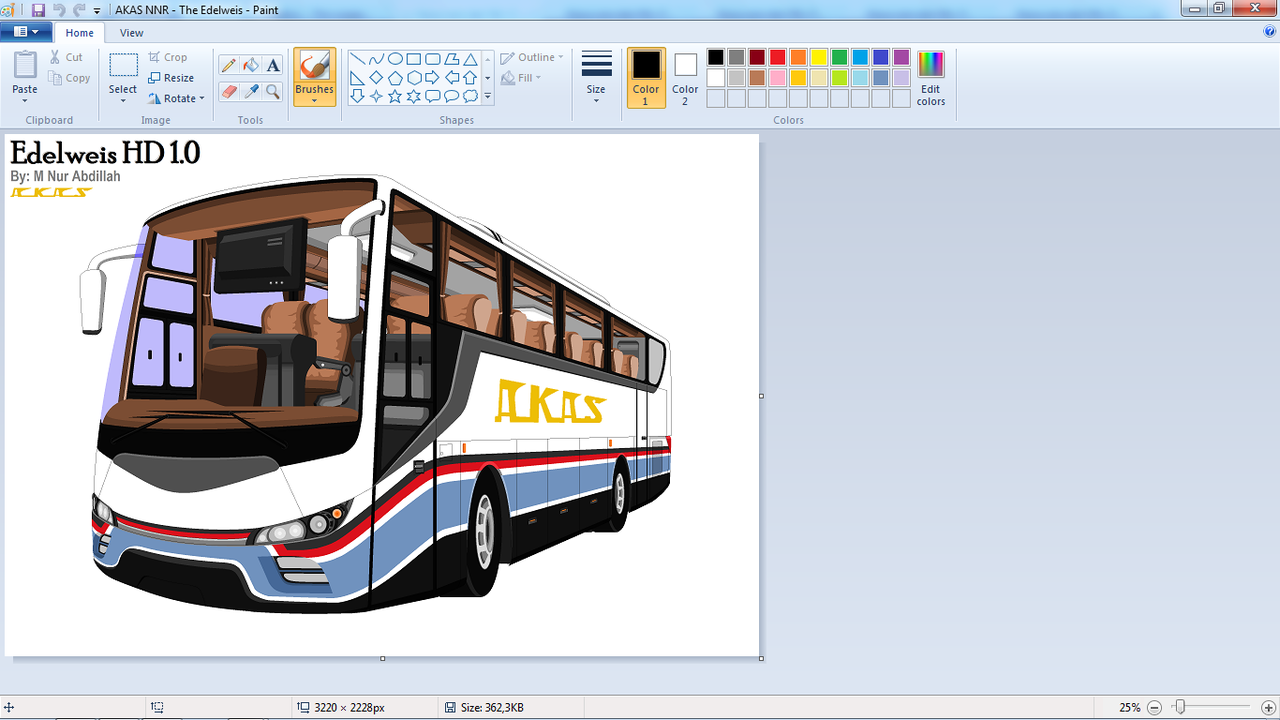Select the Fill with color bucket tool

coord(251,65)
